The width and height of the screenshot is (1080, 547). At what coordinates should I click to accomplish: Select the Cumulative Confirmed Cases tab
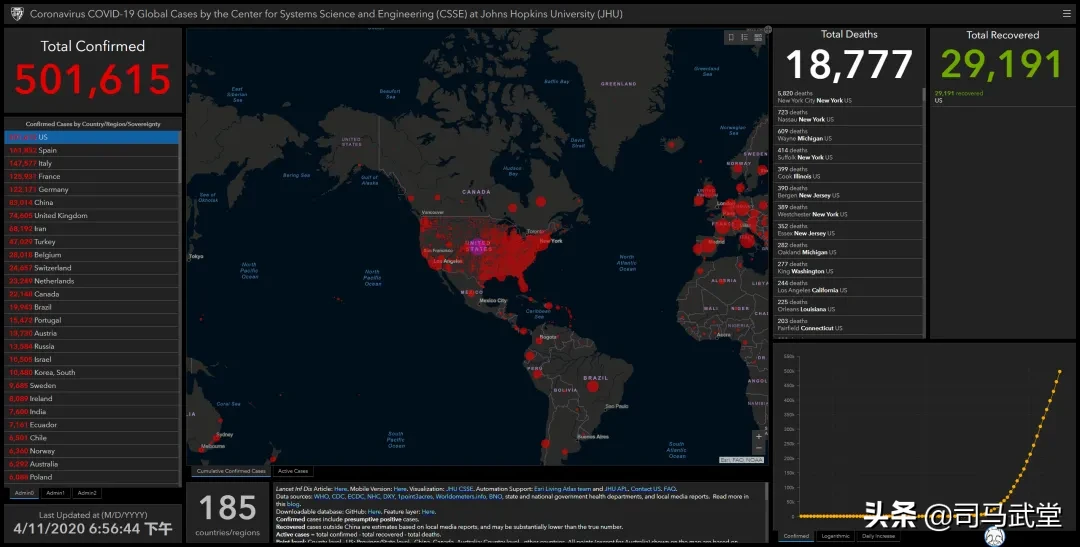coord(231,471)
